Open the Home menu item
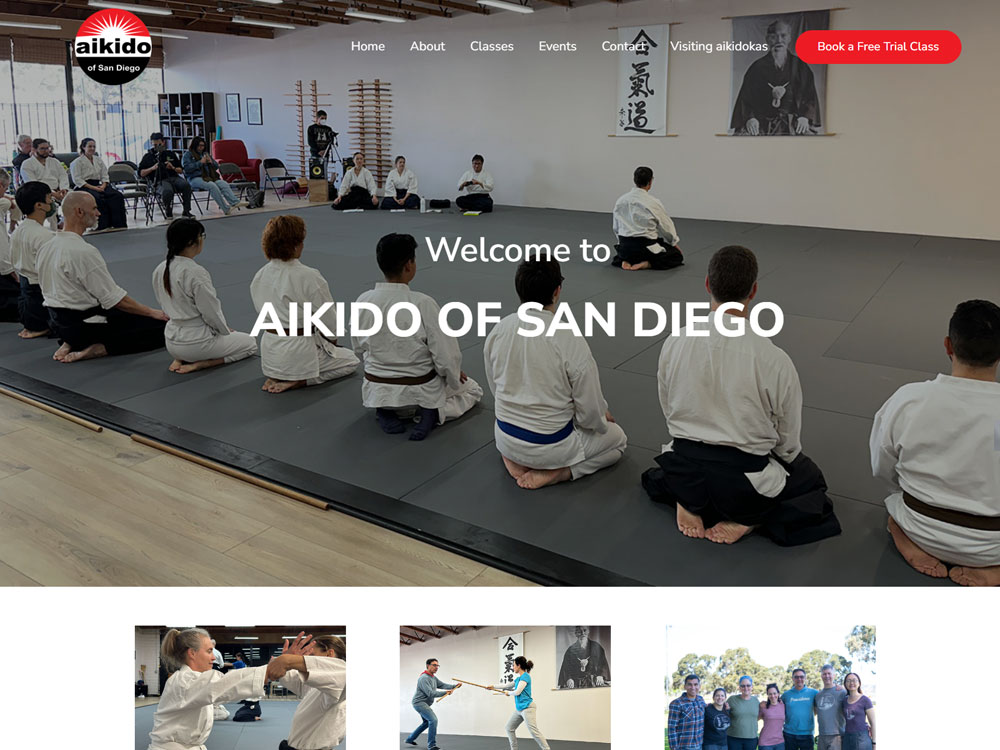The width and height of the screenshot is (1000, 750). [x=368, y=47]
